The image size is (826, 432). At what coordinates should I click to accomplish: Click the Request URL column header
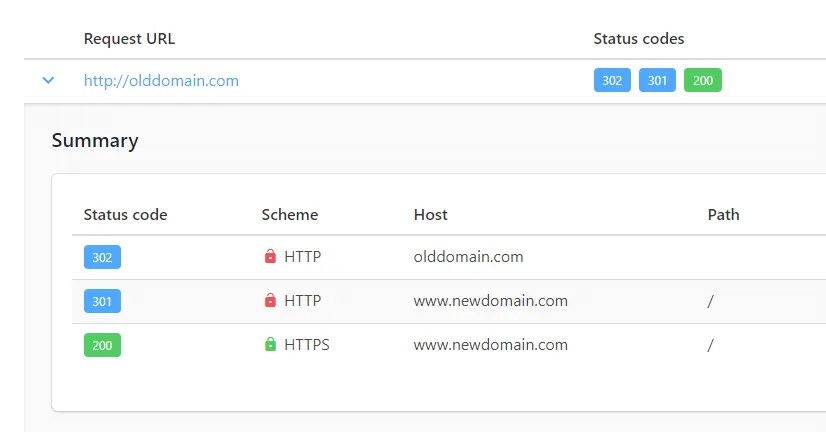coord(130,39)
